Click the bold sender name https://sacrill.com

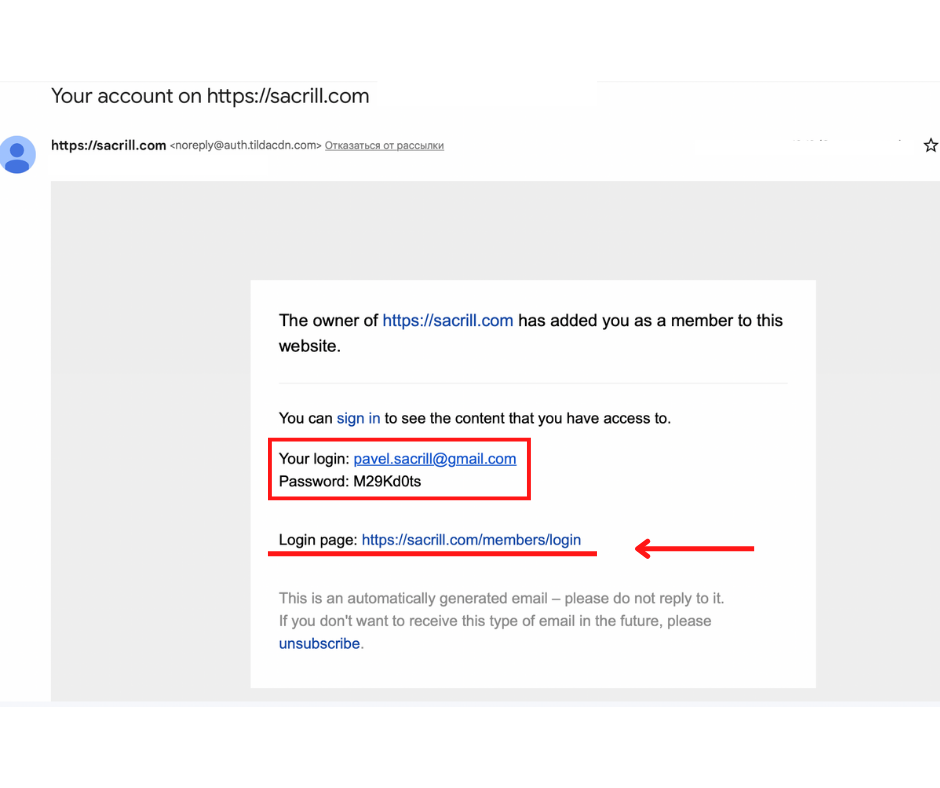[108, 146]
